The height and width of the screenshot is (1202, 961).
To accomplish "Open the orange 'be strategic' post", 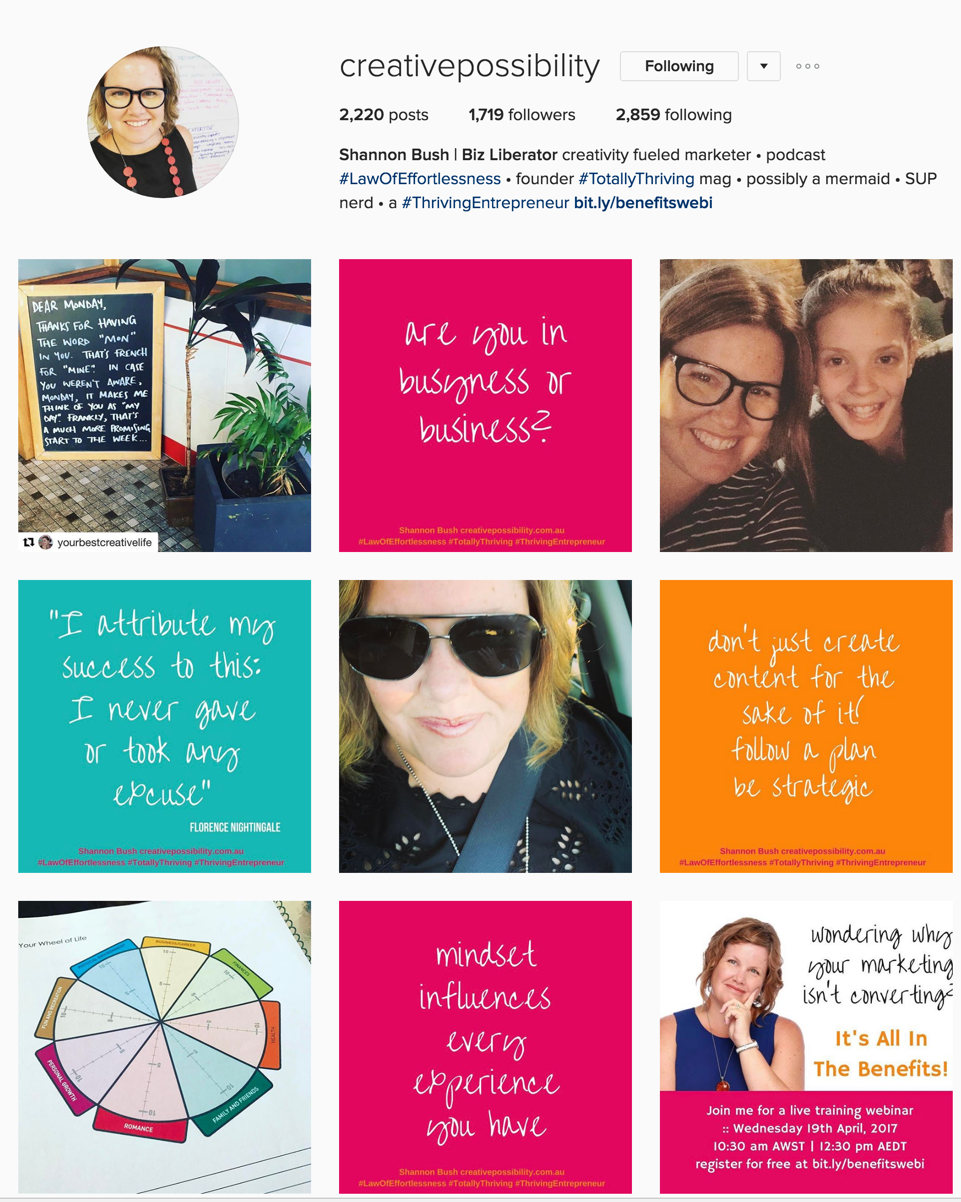I will click(x=806, y=726).
